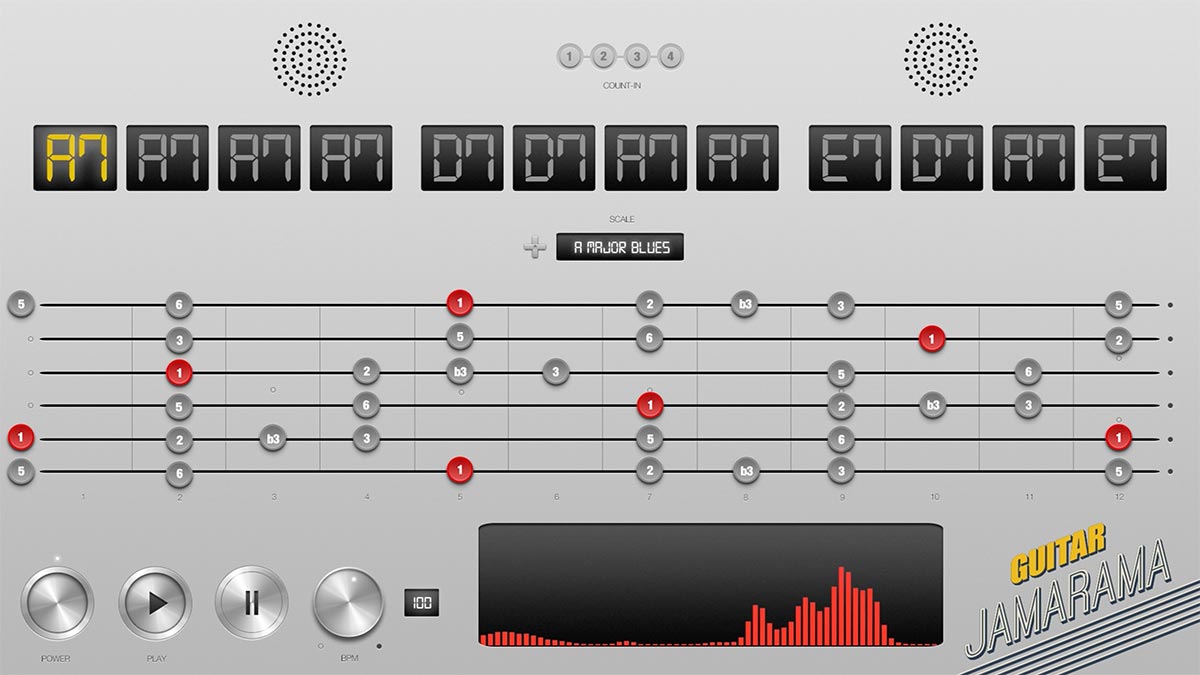This screenshot has height=675, width=1200.
Task: Set count-in to 1 beat
Action: tap(569, 57)
